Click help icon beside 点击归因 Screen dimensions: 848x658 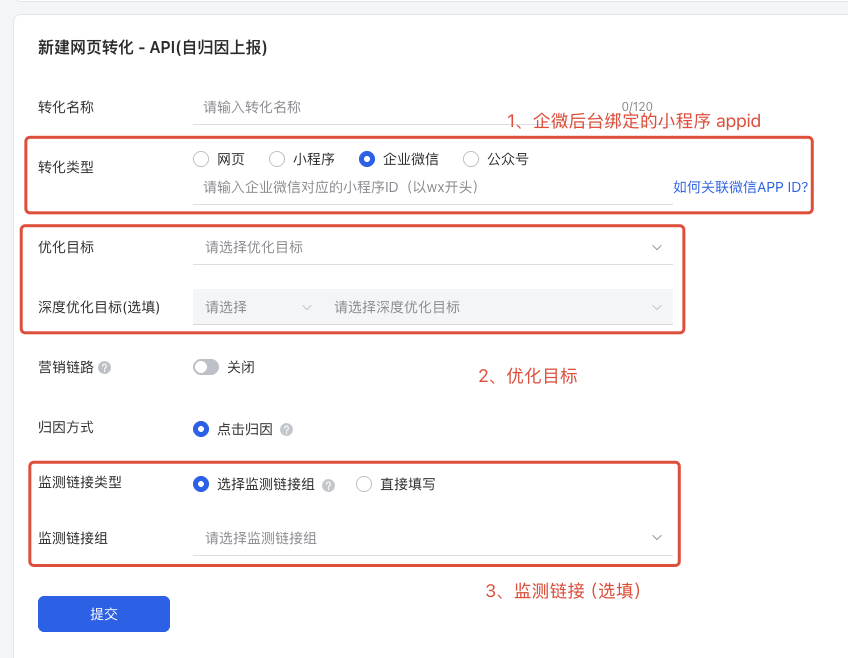coord(287,429)
